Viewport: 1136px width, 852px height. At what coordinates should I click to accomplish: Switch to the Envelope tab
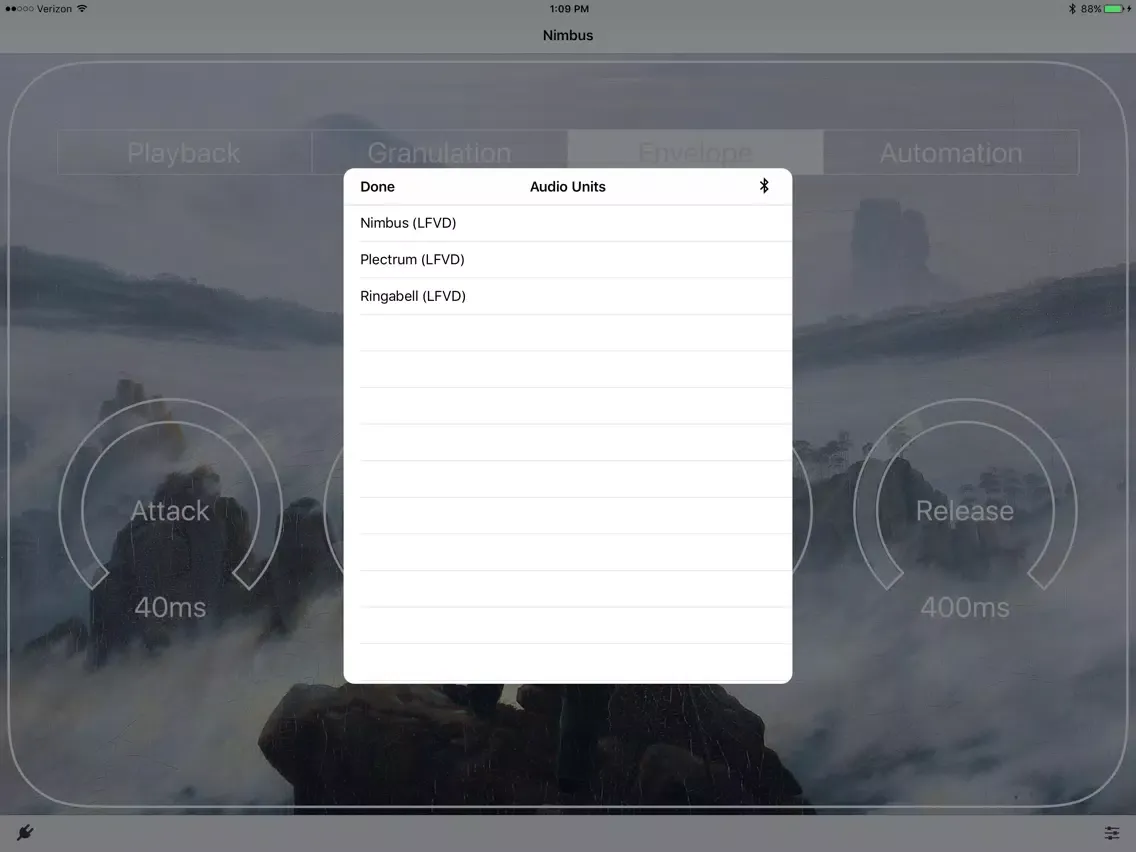[696, 152]
